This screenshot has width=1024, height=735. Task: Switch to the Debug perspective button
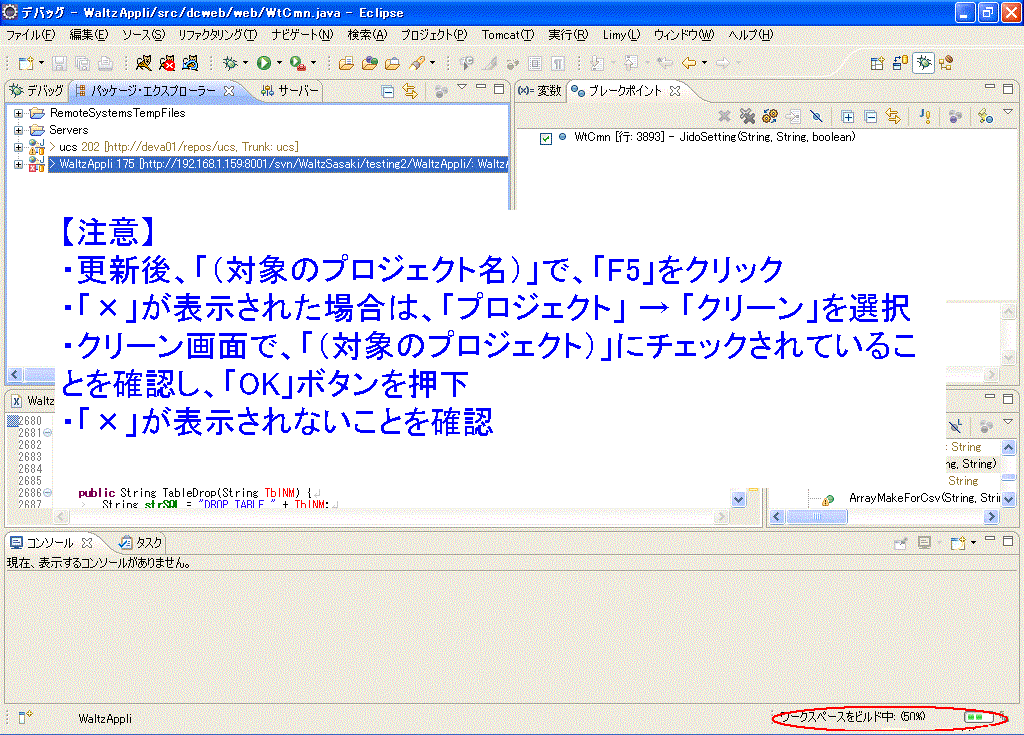tap(925, 63)
